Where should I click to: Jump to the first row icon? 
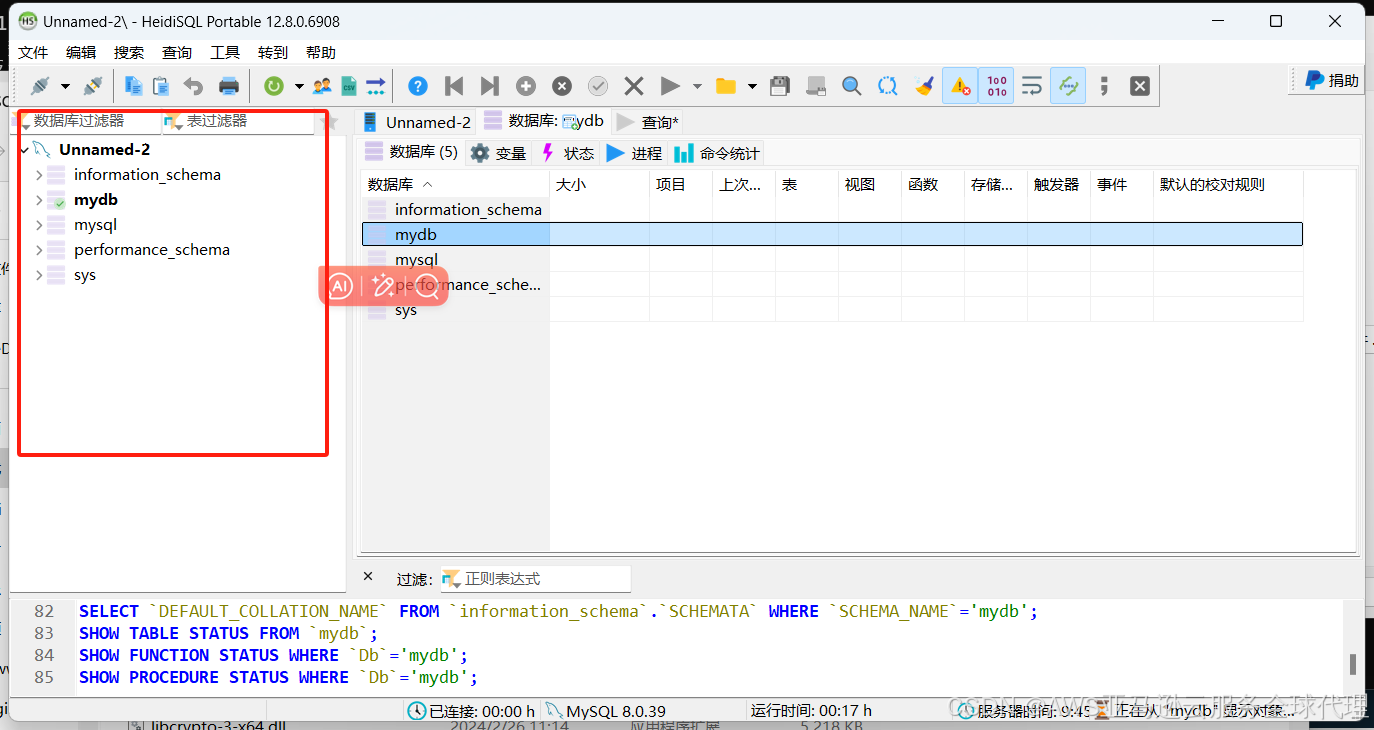click(x=454, y=86)
